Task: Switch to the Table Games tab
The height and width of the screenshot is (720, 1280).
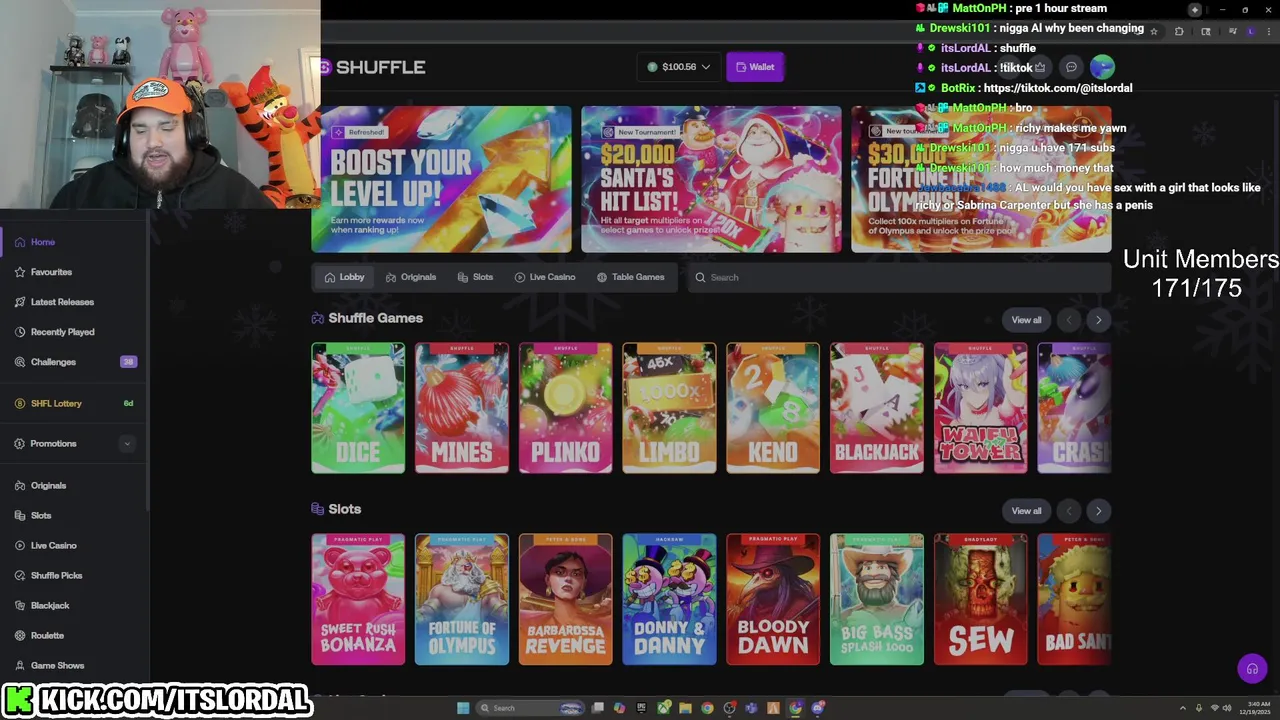Action: 630,277
